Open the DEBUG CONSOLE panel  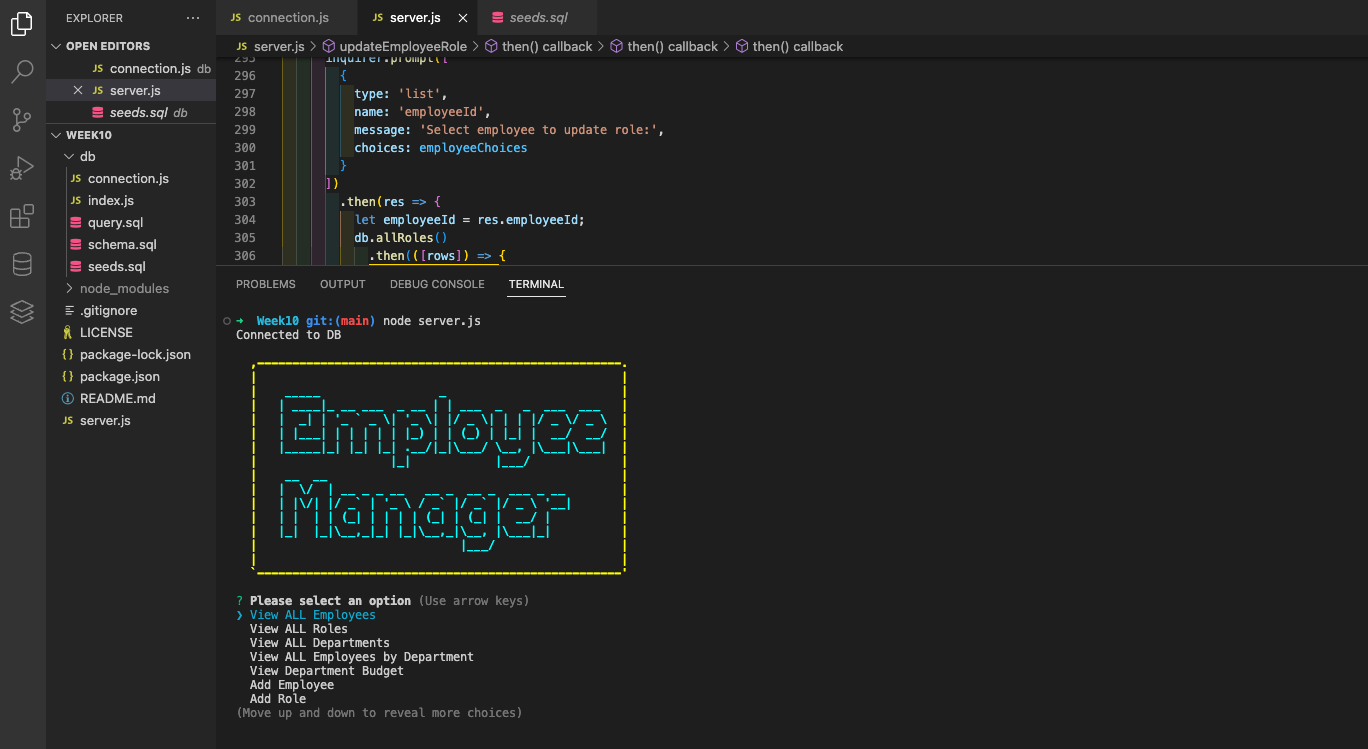[436, 284]
